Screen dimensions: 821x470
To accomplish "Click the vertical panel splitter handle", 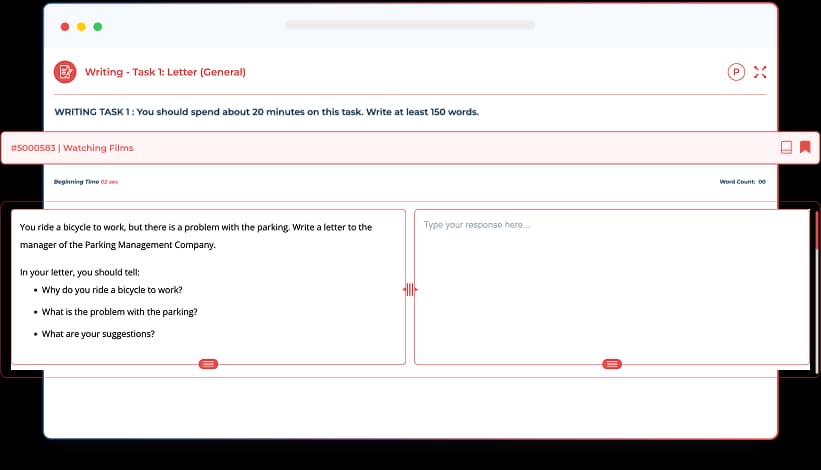I will click(x=410, y=290).
